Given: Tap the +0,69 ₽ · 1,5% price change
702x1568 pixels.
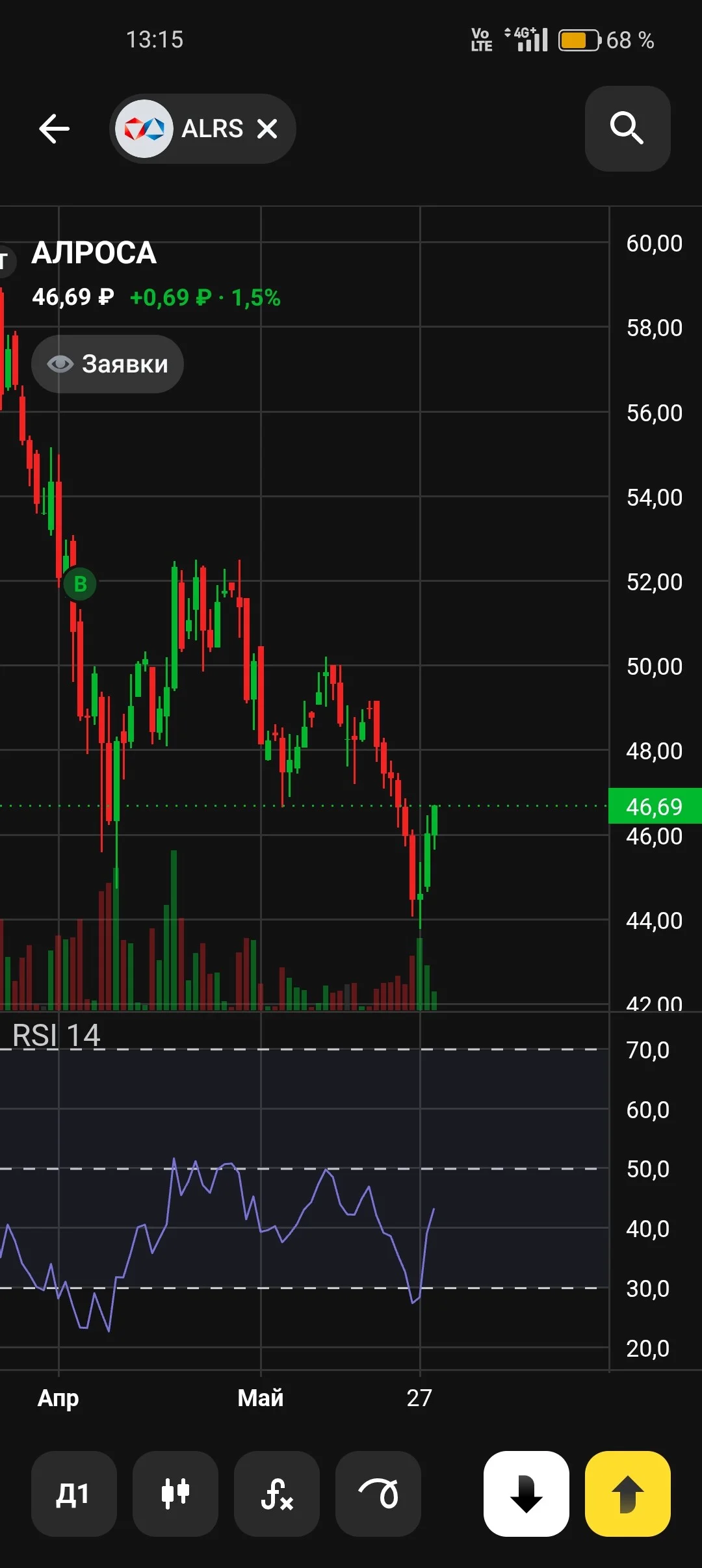Looking at the screenshot, I should 205,298.
